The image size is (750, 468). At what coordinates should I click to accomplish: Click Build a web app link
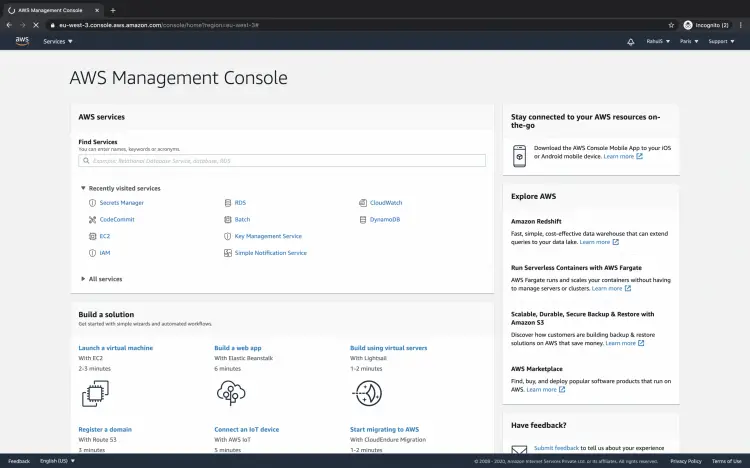238,348
